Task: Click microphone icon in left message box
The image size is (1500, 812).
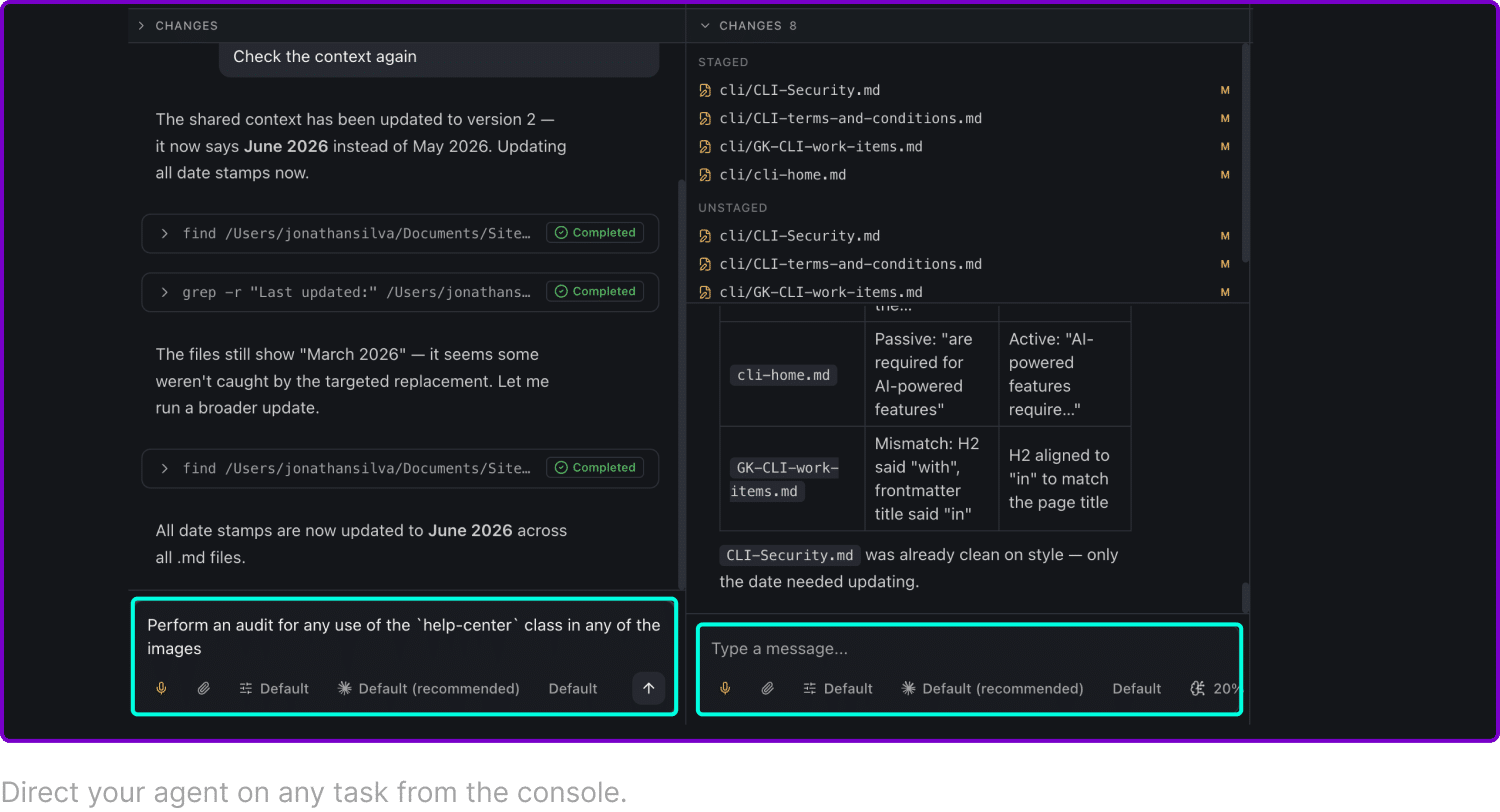Action: click(x=161, y=688)
